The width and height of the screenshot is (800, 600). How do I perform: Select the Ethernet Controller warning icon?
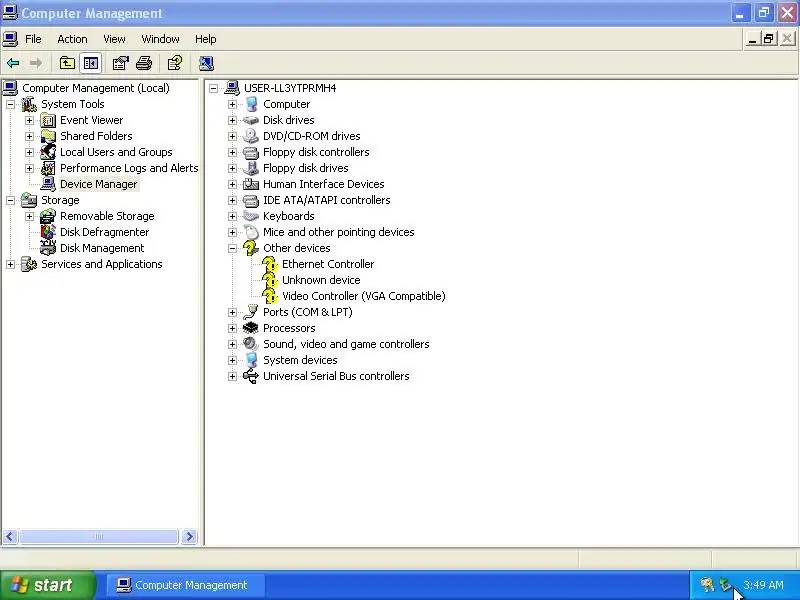click(270, 264)
